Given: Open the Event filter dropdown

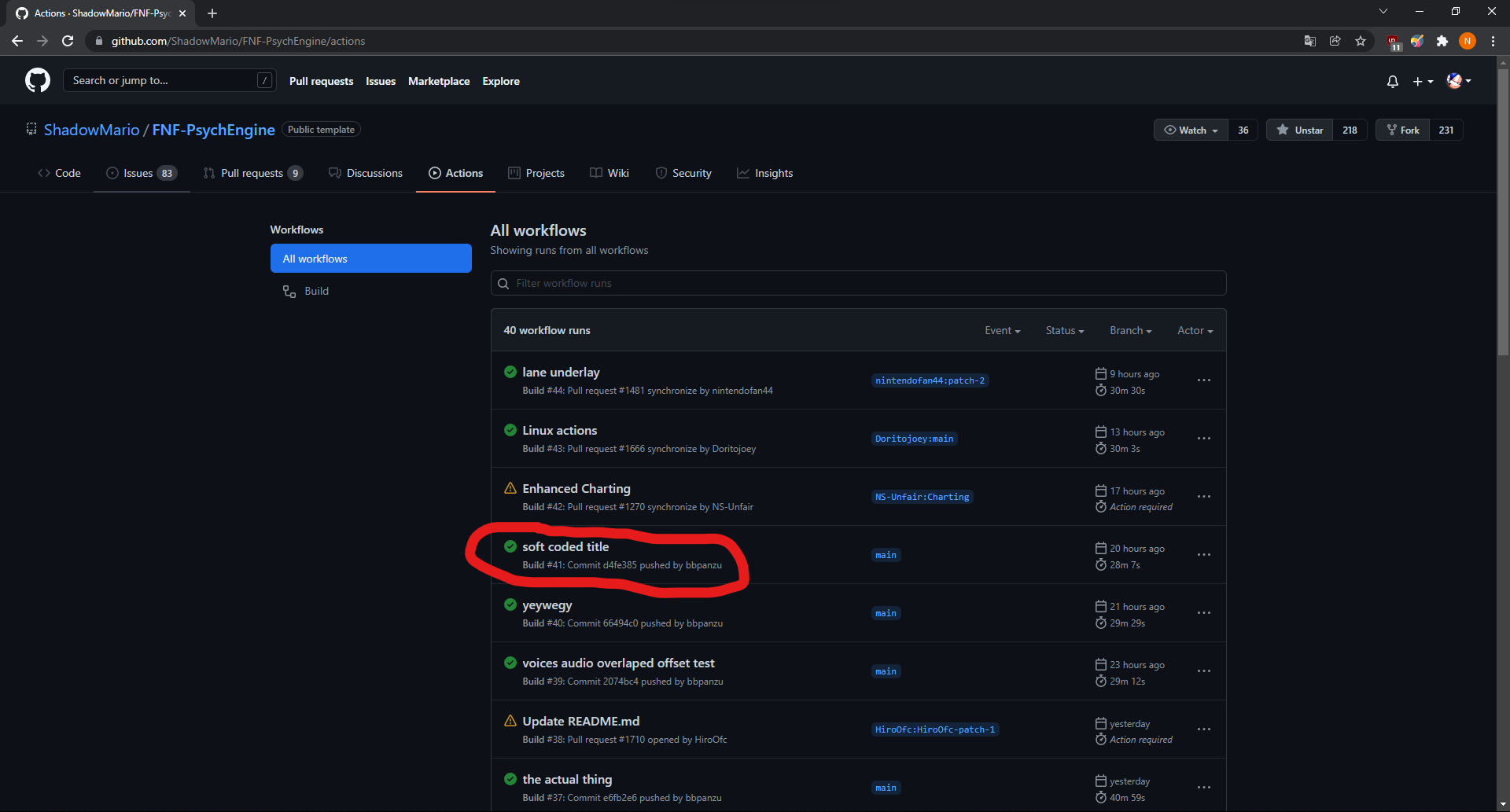Looking at the screenshot, I should 1001,330.
